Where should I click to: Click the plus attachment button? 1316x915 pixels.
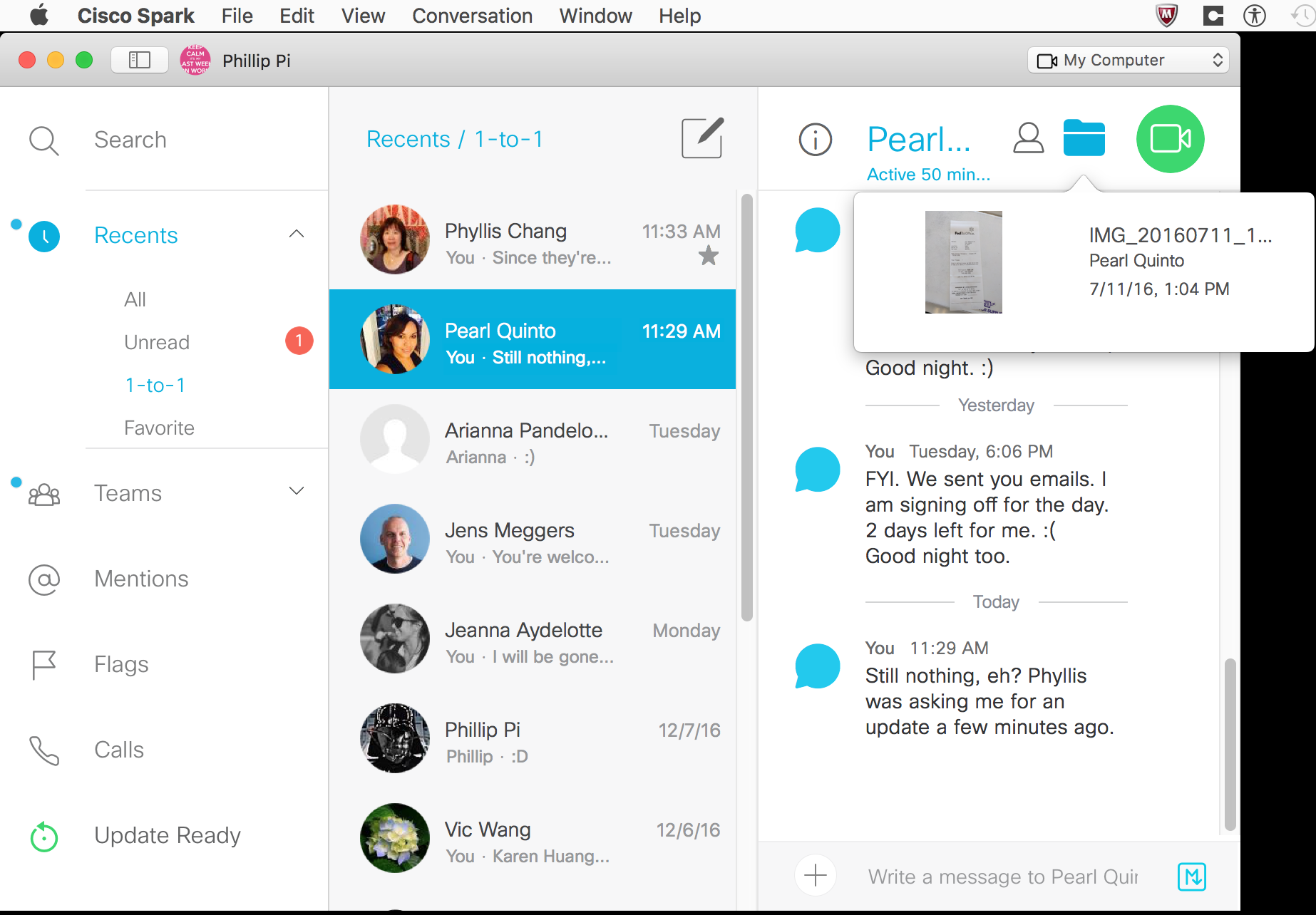(815, 875)
